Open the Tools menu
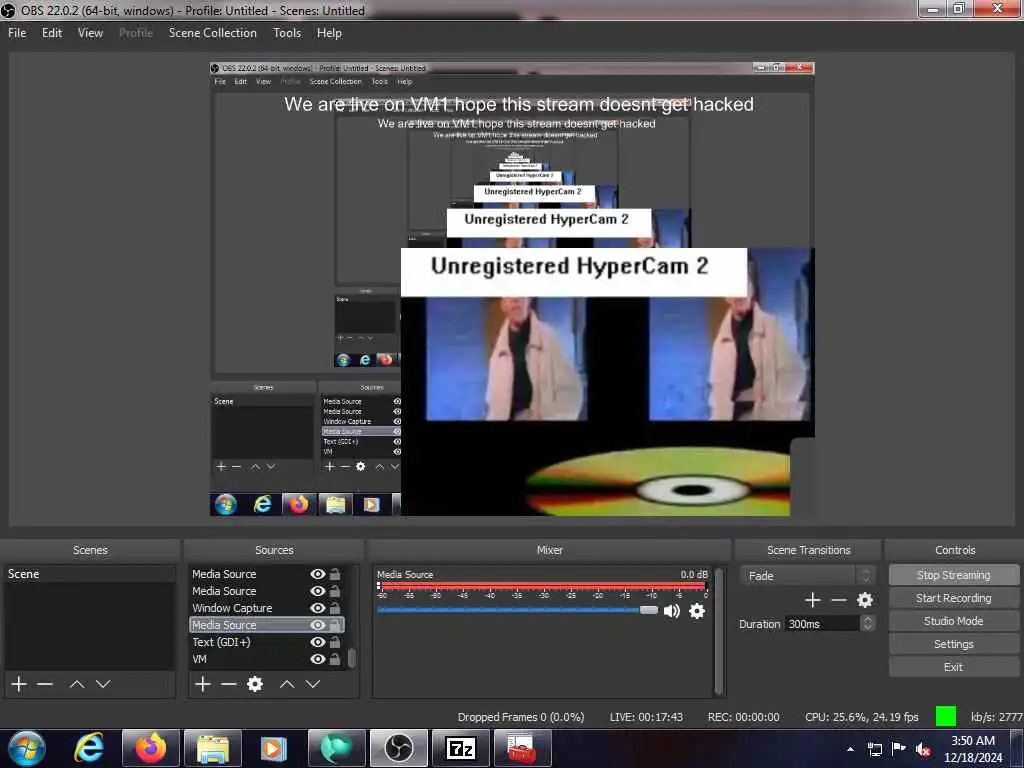 tap(287, 33)
